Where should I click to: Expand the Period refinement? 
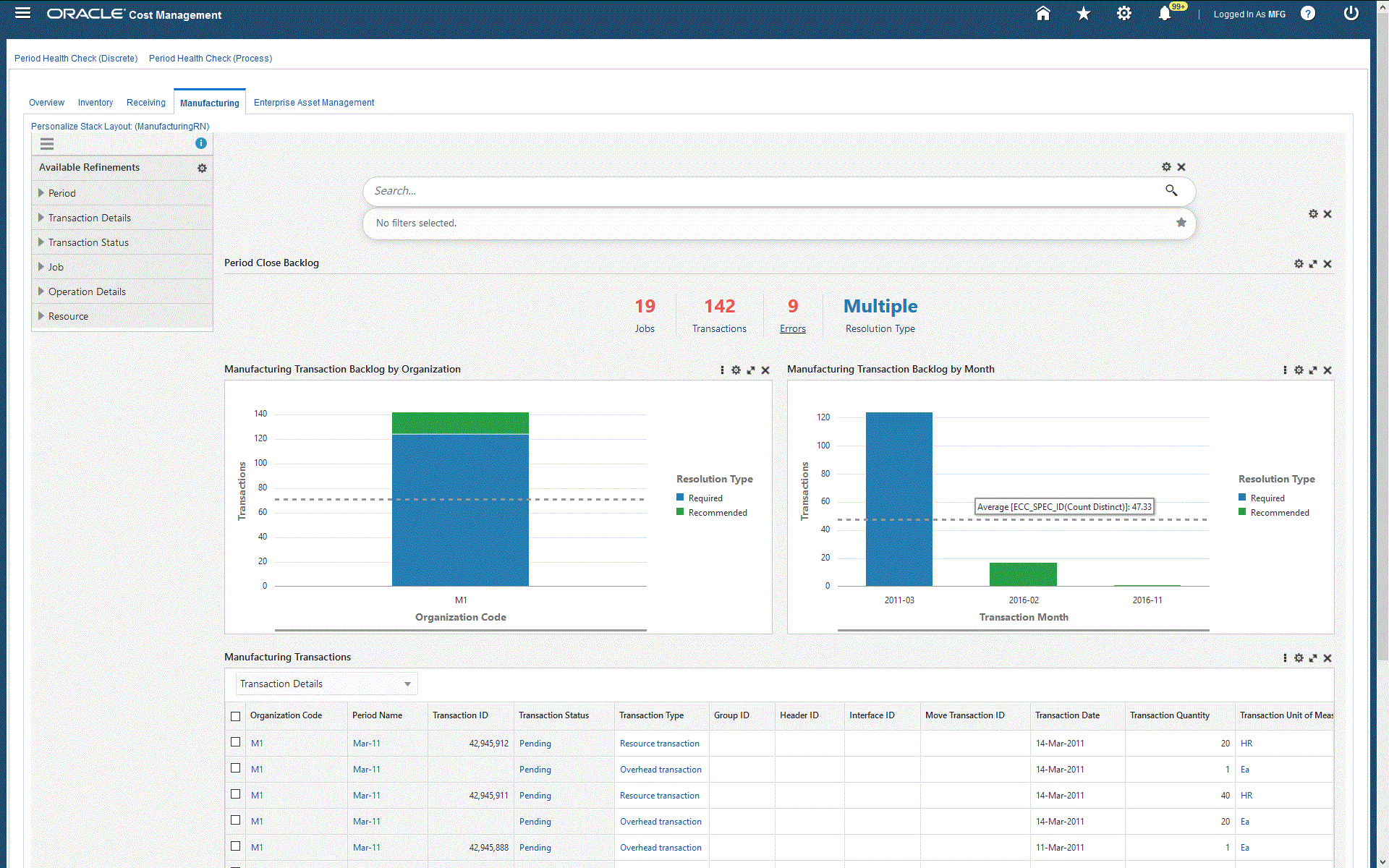41,193
